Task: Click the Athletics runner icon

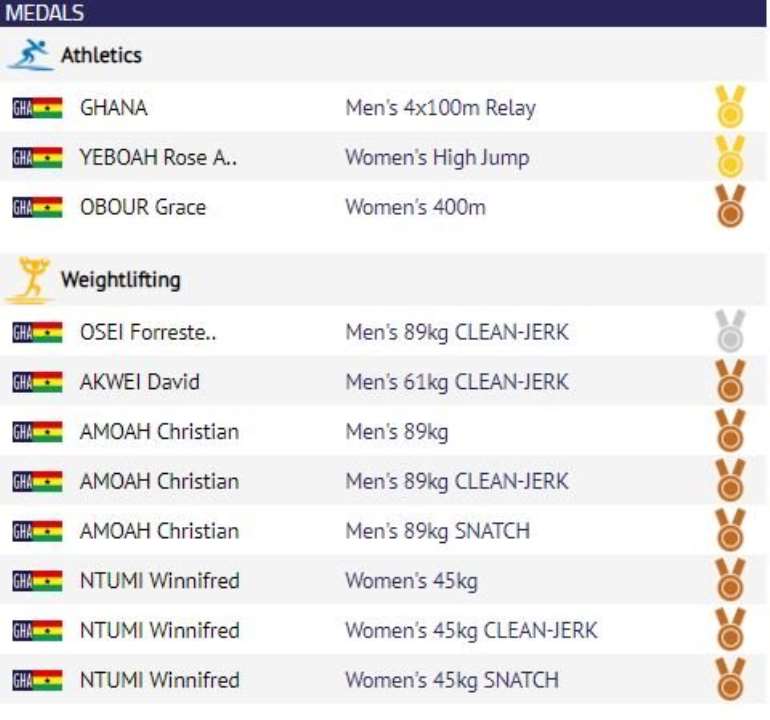Action: click(30, 55)
